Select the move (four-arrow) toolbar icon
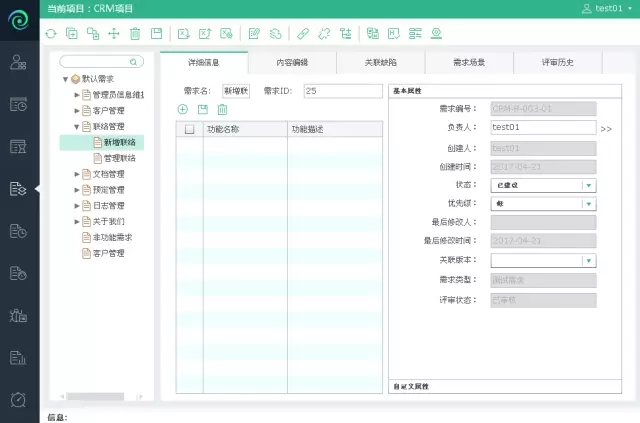 tap(114, 33)
